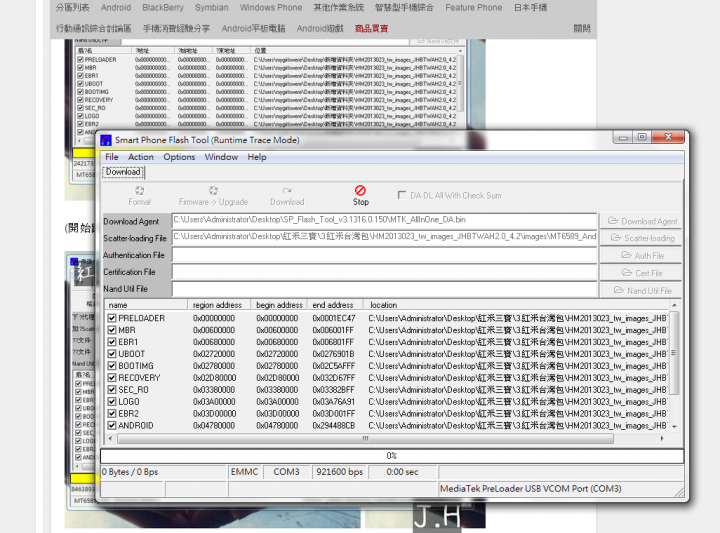The height and width of the screenshot is (533, 720).
Task: Click the Scatter-loading File path field
Action: (384, 237)
